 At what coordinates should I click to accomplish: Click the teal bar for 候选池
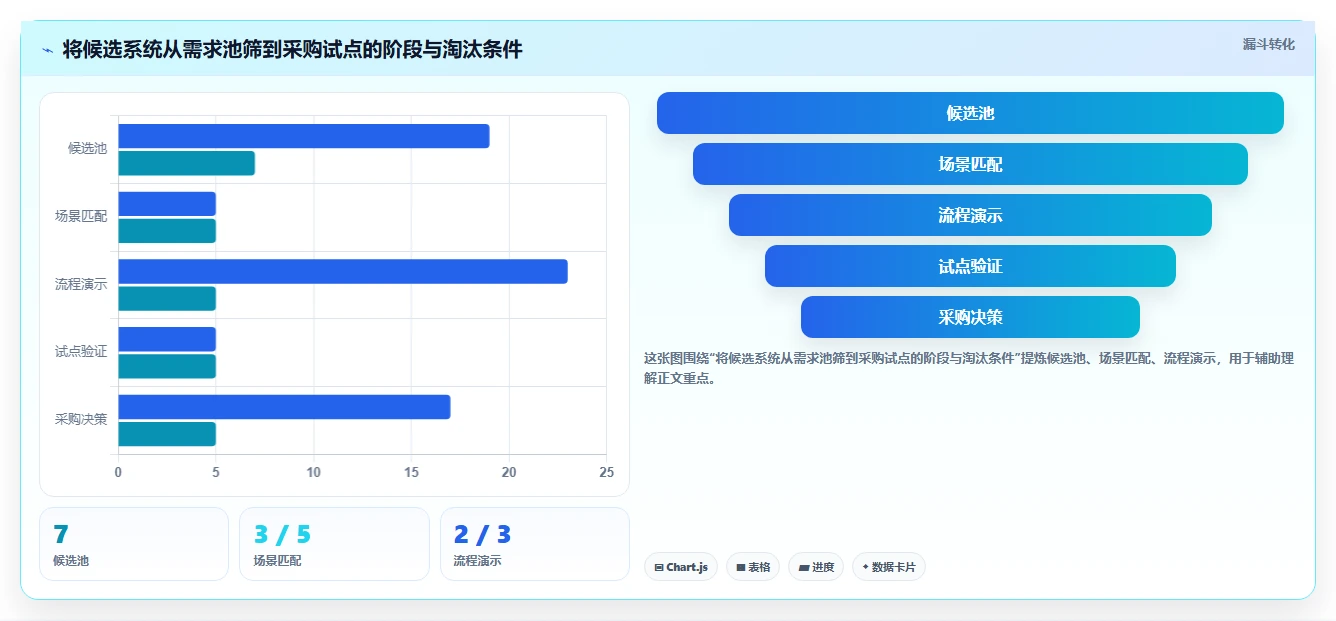187,163
